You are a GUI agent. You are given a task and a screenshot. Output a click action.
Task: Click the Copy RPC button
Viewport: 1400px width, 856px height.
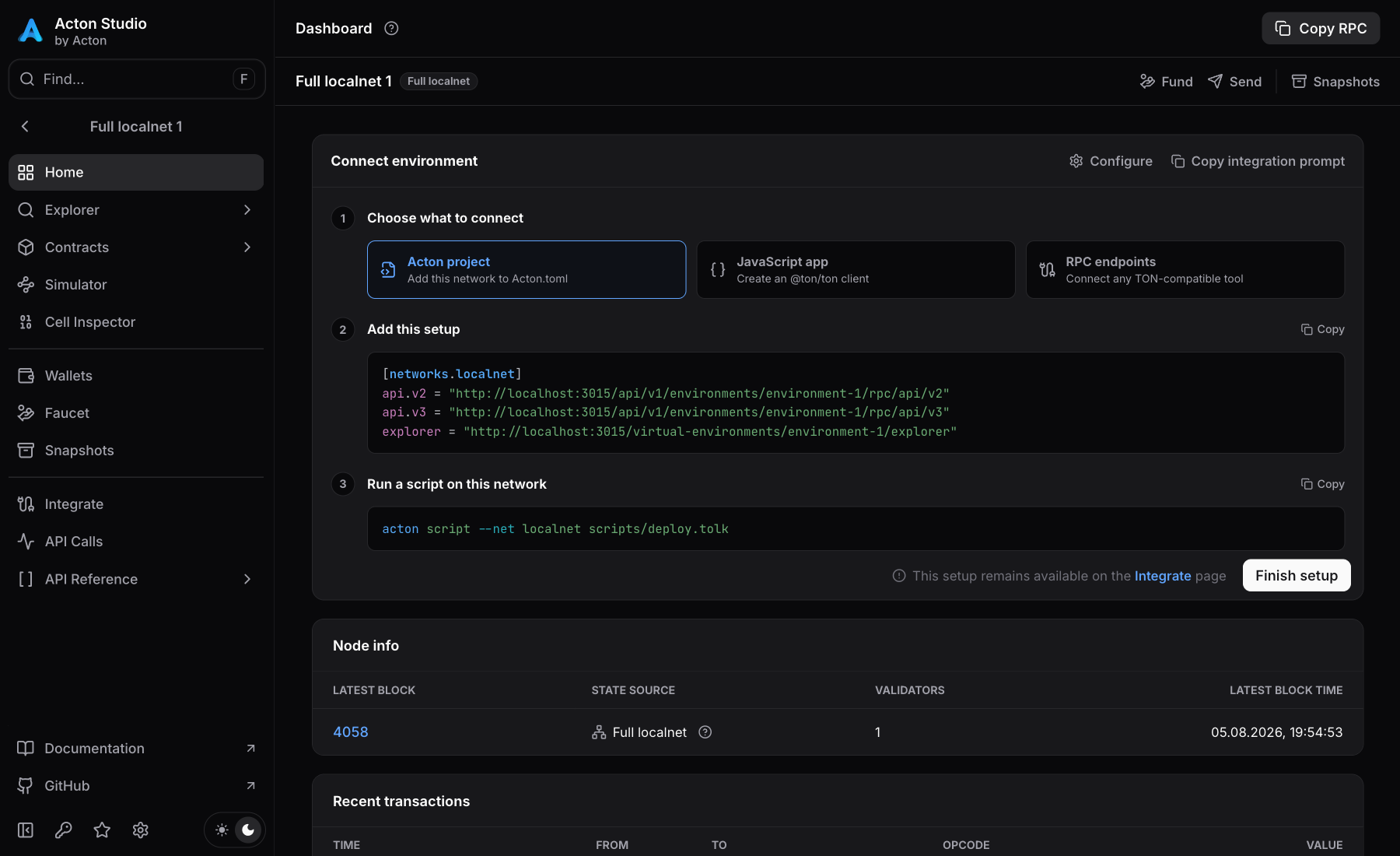tap(1321, 28)
